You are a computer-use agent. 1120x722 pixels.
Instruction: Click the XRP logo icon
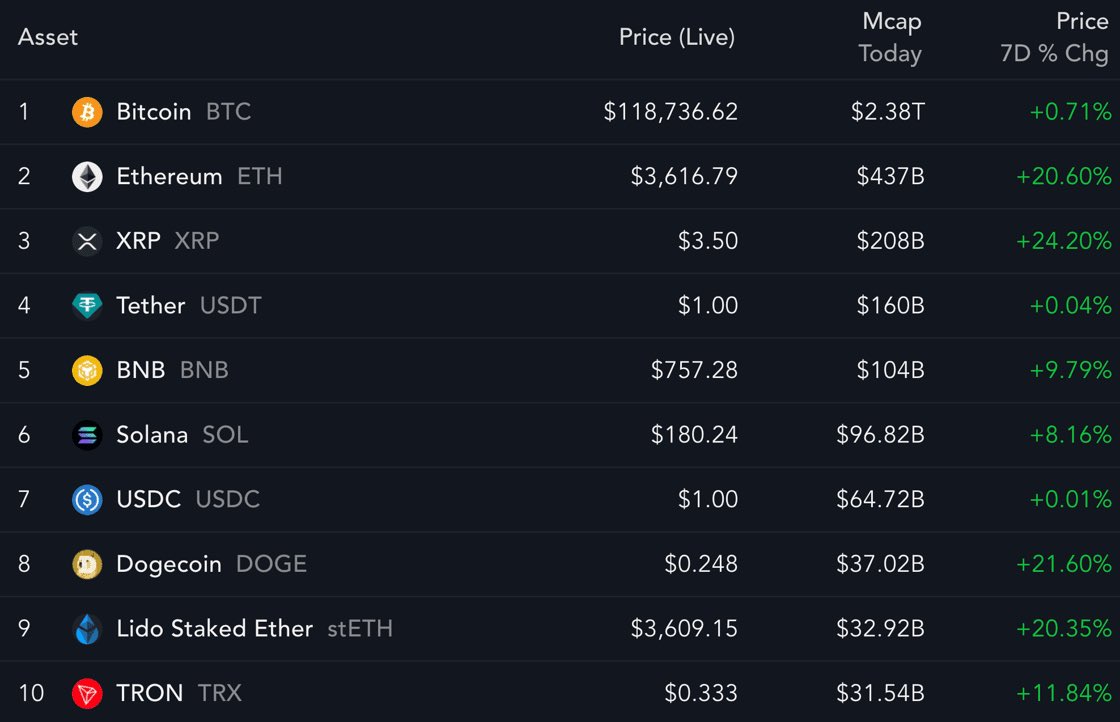(x=87, y=241)
